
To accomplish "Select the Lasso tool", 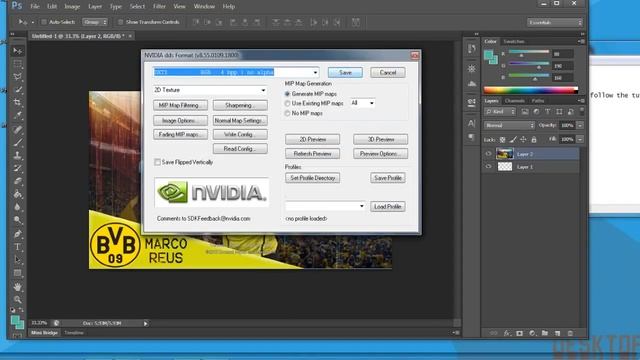I will point(17,77).
